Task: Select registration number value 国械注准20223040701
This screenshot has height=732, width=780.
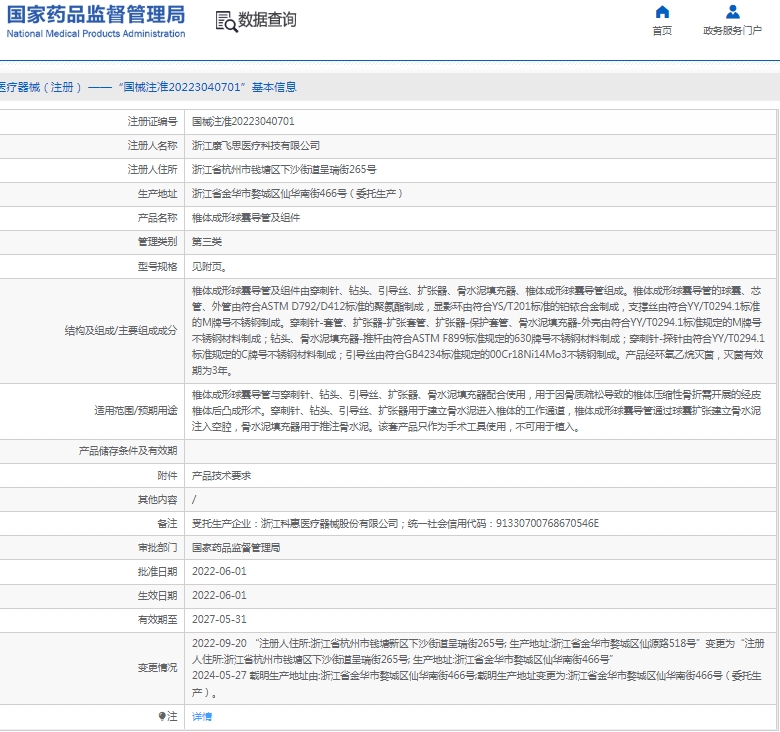Action: coord(243,121)
